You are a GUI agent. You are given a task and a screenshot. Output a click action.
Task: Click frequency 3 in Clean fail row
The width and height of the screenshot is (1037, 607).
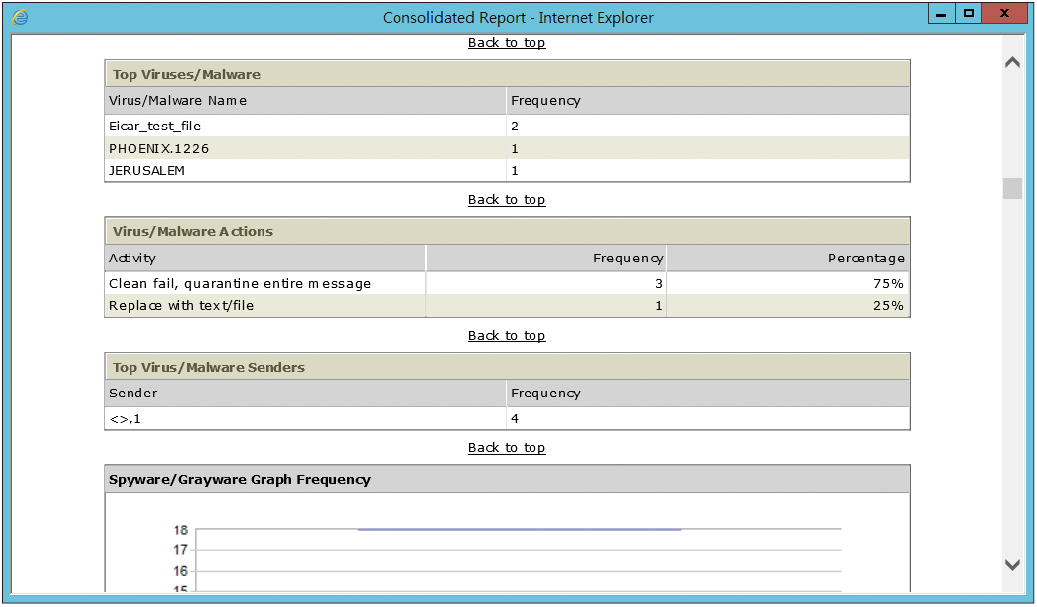click(x=659, y=284)
